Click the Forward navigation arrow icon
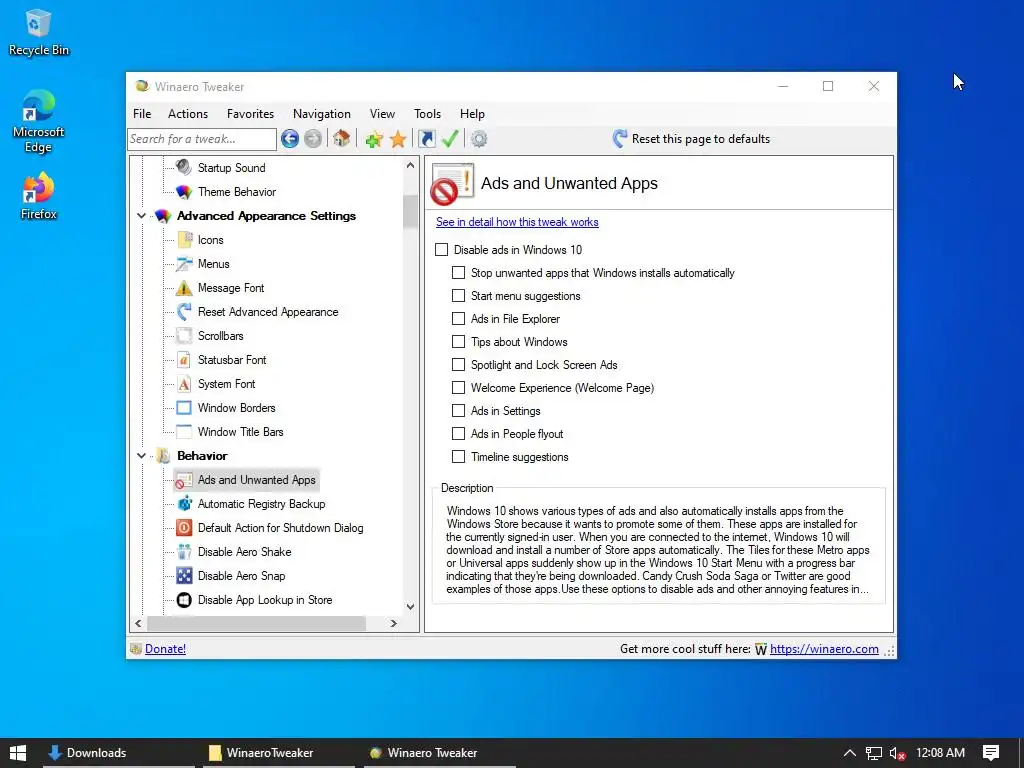 313,138
